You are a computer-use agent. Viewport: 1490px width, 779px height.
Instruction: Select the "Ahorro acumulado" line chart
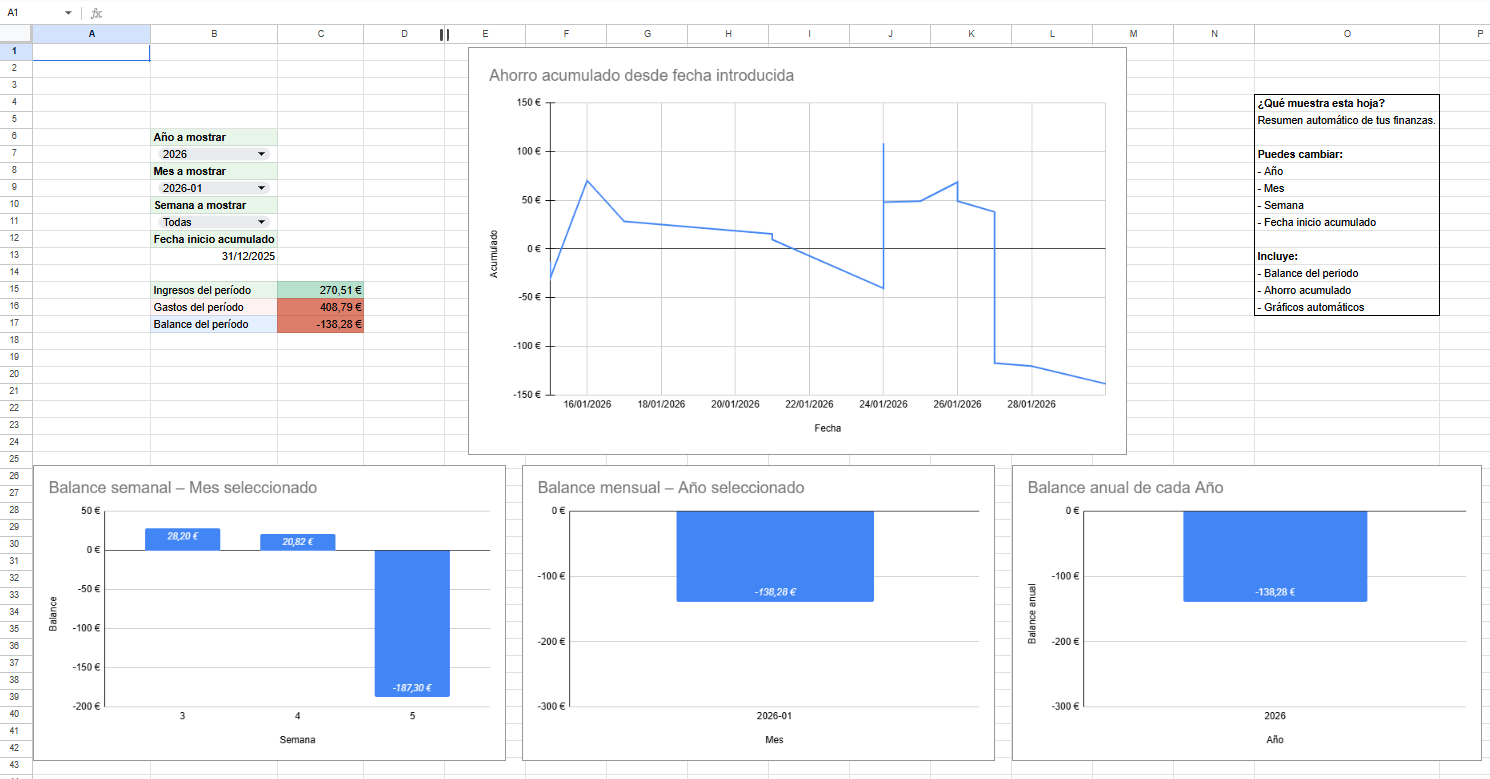797,250
